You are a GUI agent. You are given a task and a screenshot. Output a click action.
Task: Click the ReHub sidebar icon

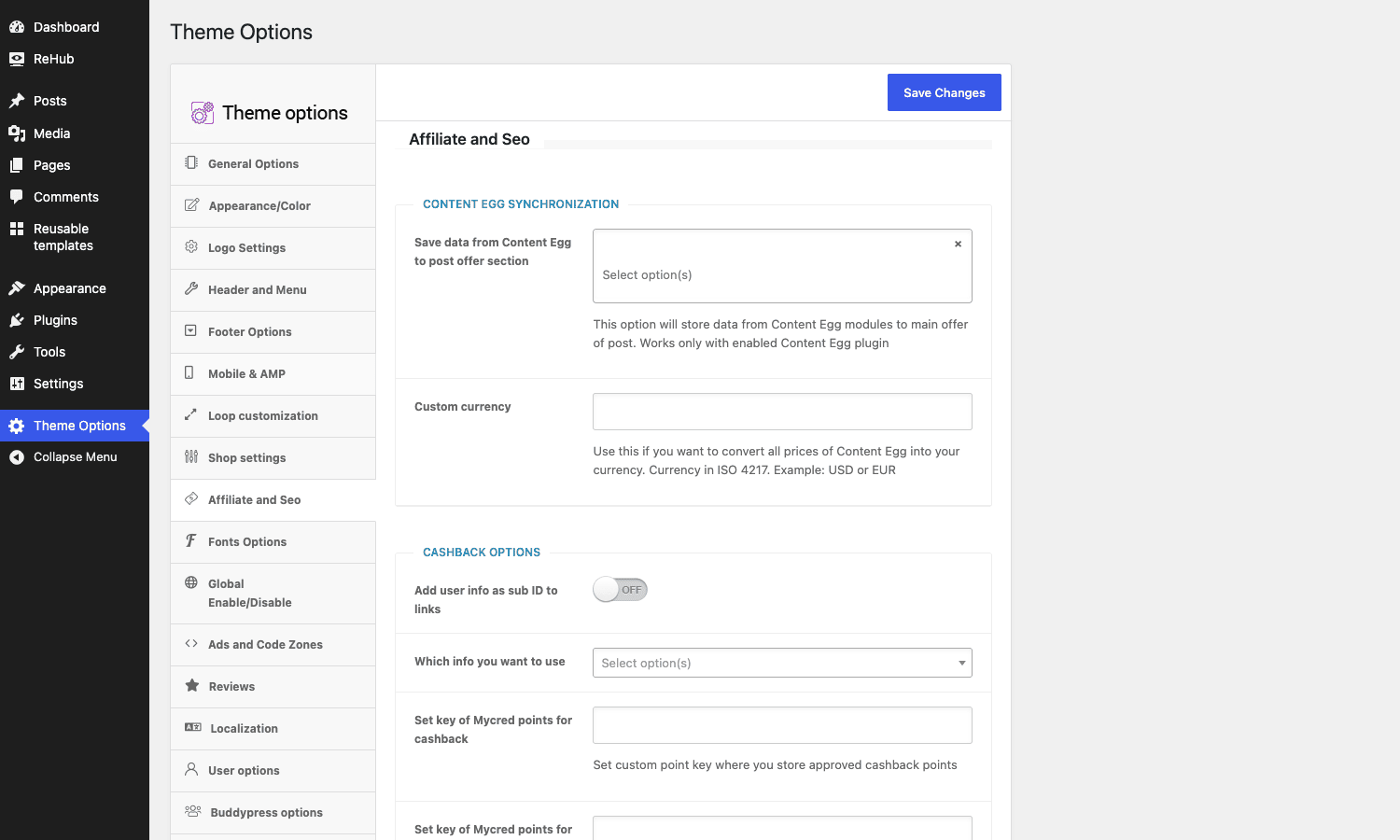(17, 59)
